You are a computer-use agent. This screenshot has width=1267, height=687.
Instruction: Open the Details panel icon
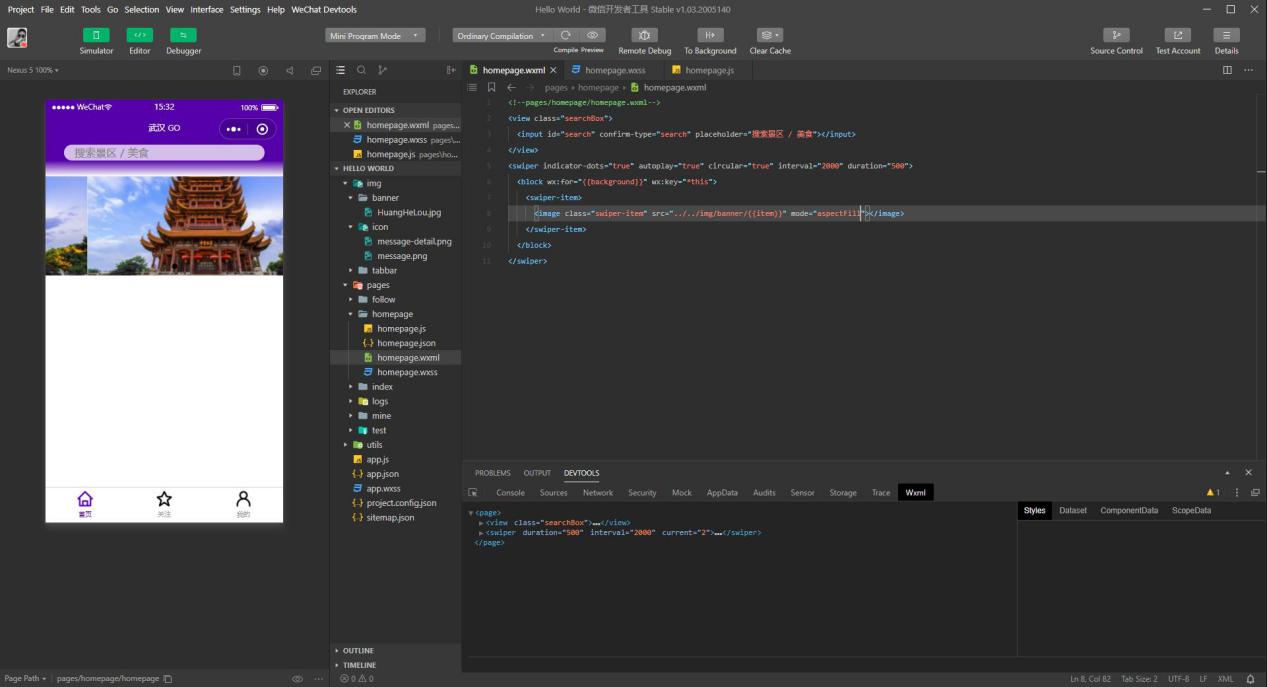1226,35
